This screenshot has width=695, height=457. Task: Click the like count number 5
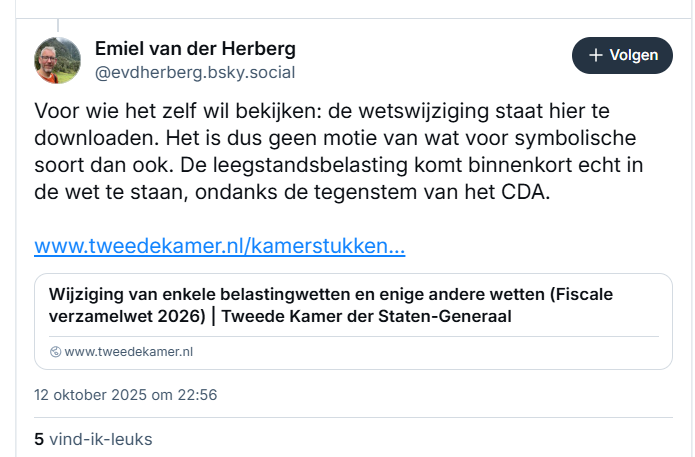pos(39,438)
